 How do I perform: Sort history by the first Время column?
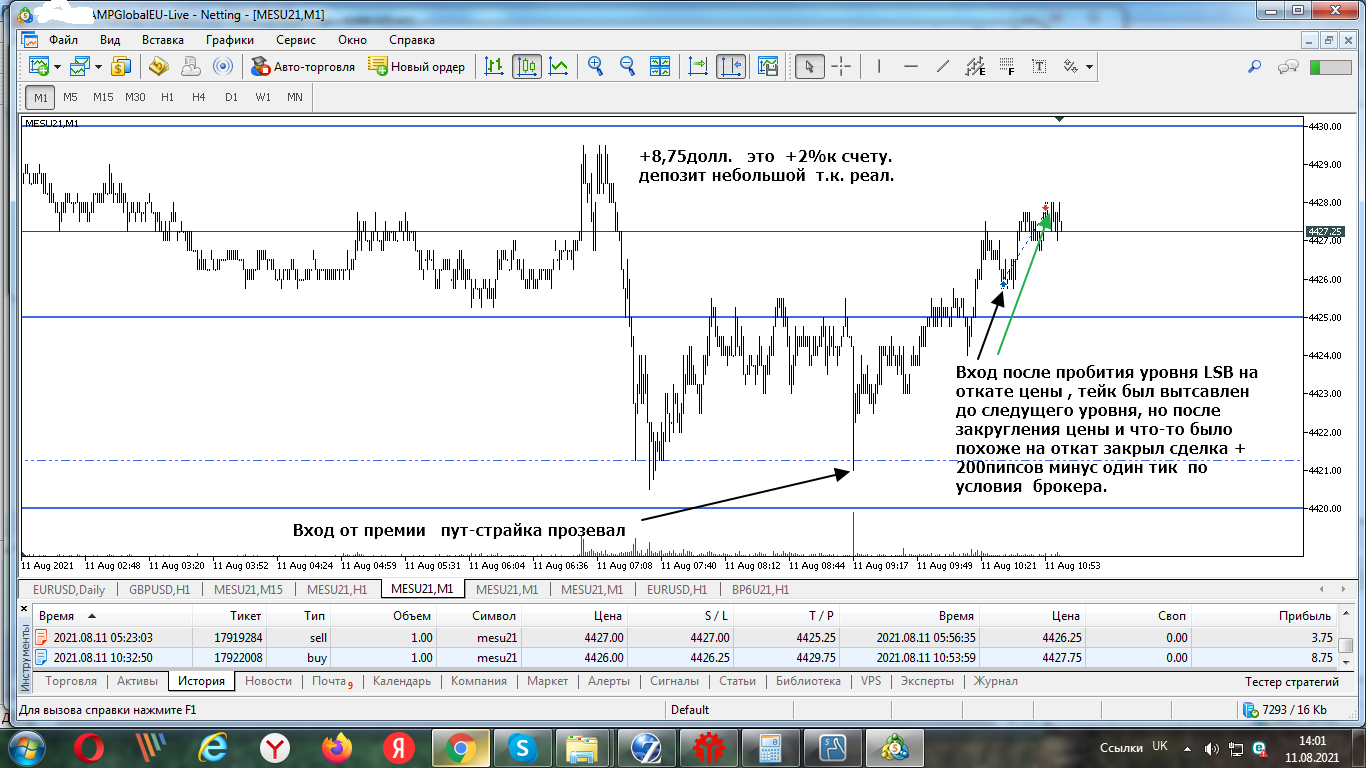(112, 616)
